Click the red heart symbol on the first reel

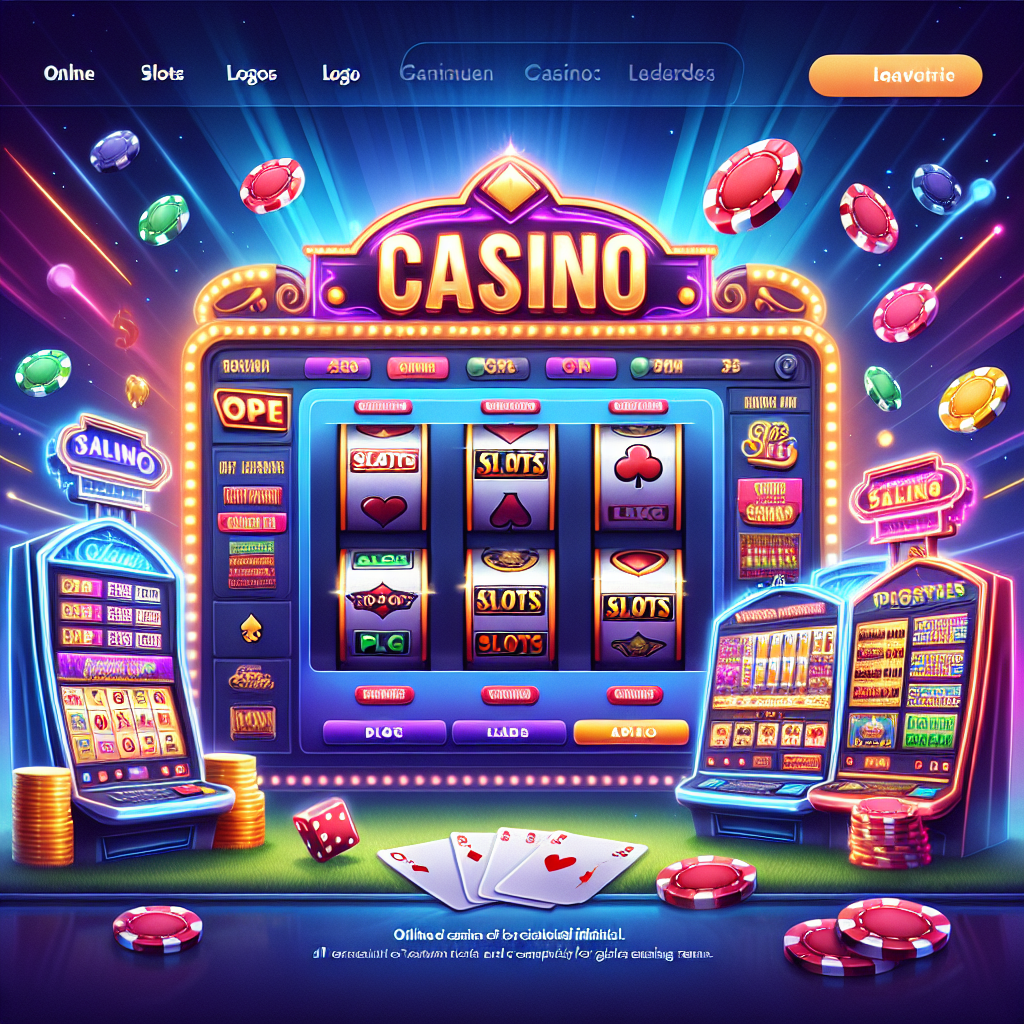[x=384, y=511]
